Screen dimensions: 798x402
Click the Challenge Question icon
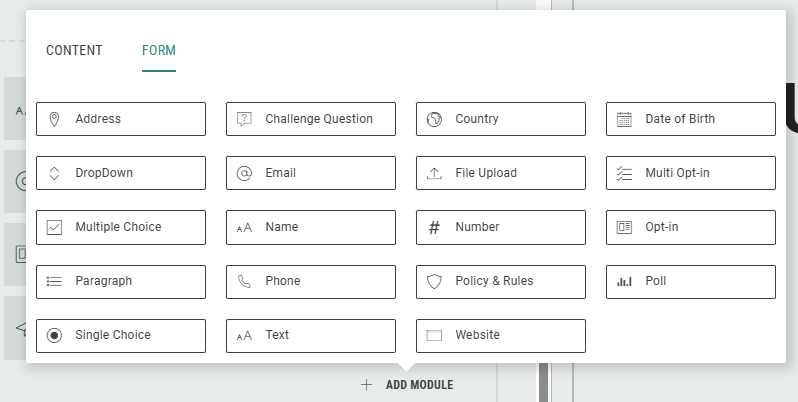coord(244,119)
